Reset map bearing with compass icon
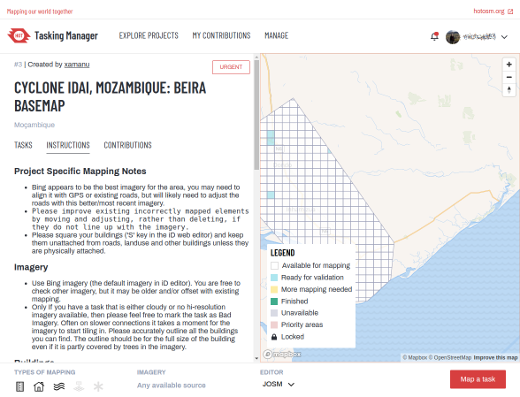The image size is (520, 397). [509, 90]
